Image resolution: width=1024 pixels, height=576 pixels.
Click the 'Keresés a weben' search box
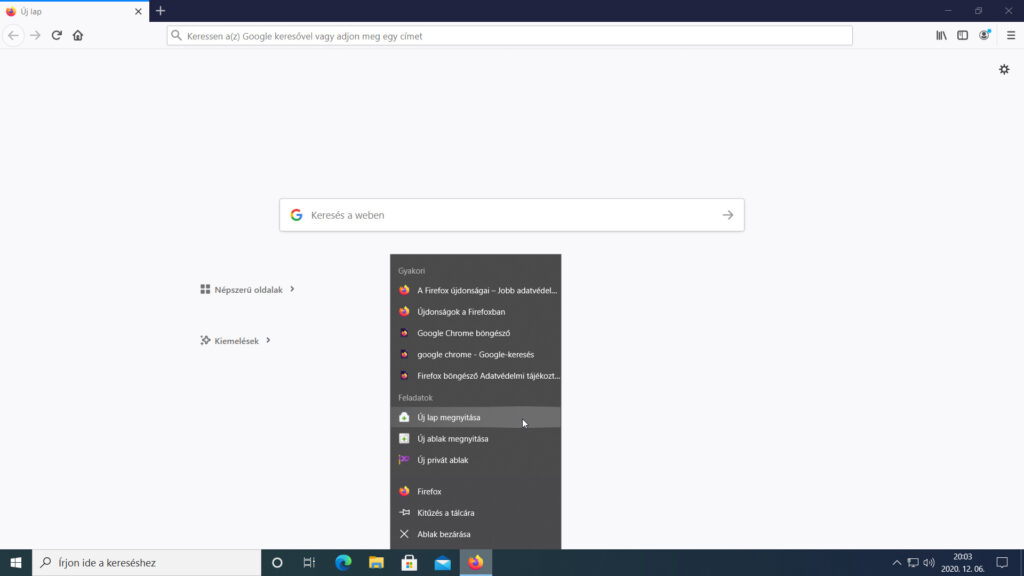click(x=511, y=215)
